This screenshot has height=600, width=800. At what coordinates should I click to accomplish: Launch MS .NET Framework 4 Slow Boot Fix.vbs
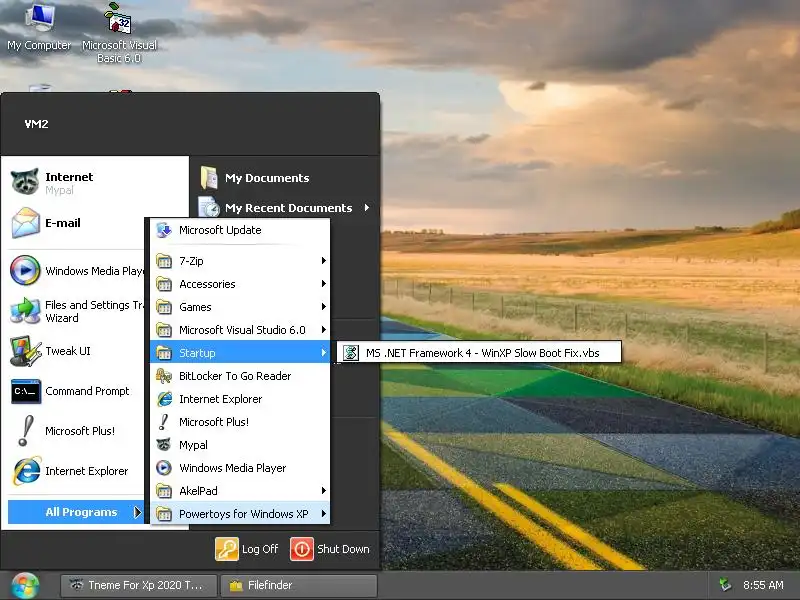pos(479,353)
